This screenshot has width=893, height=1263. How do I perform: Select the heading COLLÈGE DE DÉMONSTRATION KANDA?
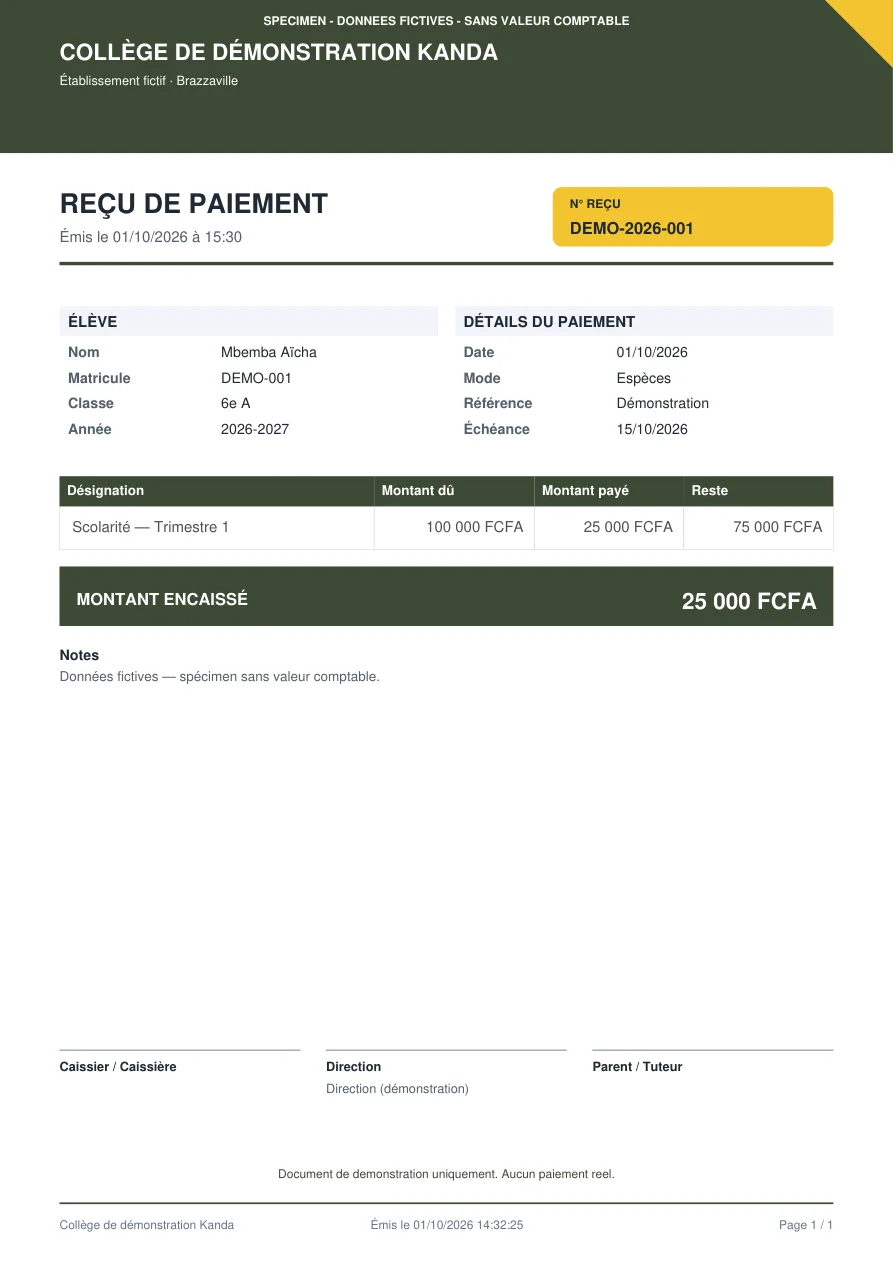coord(279,53)
